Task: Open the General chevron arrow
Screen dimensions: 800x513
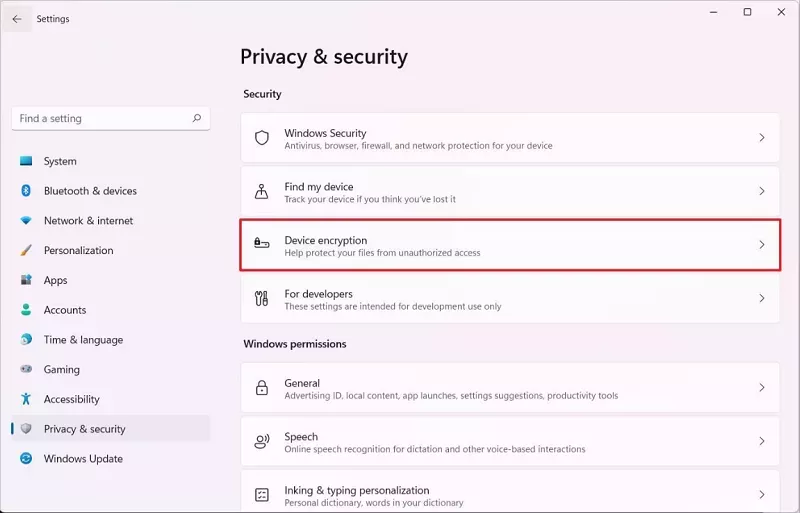Action: click(x=762, y=388)
